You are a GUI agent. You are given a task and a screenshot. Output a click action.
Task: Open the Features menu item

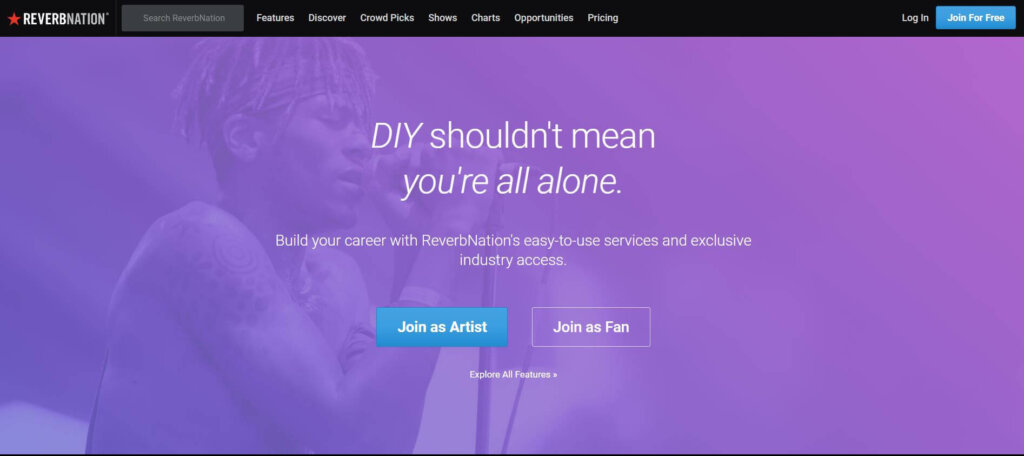point(275,18)
